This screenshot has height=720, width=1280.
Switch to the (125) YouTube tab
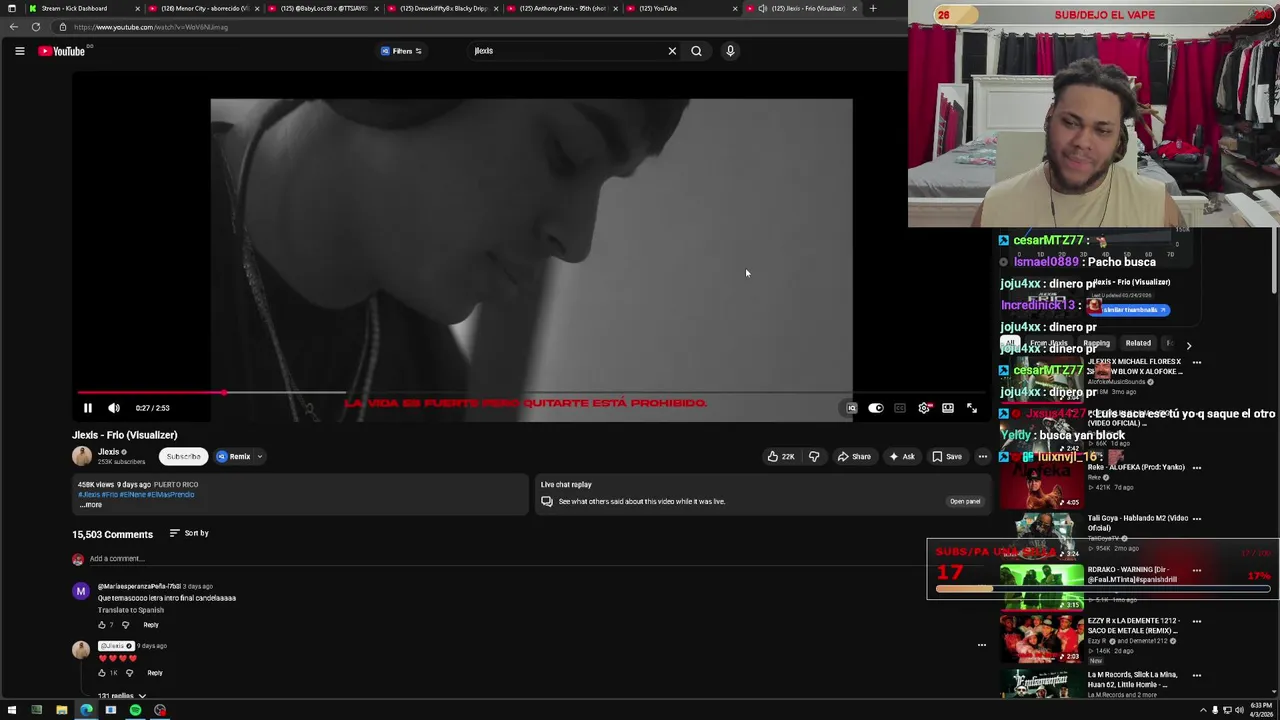683,8
